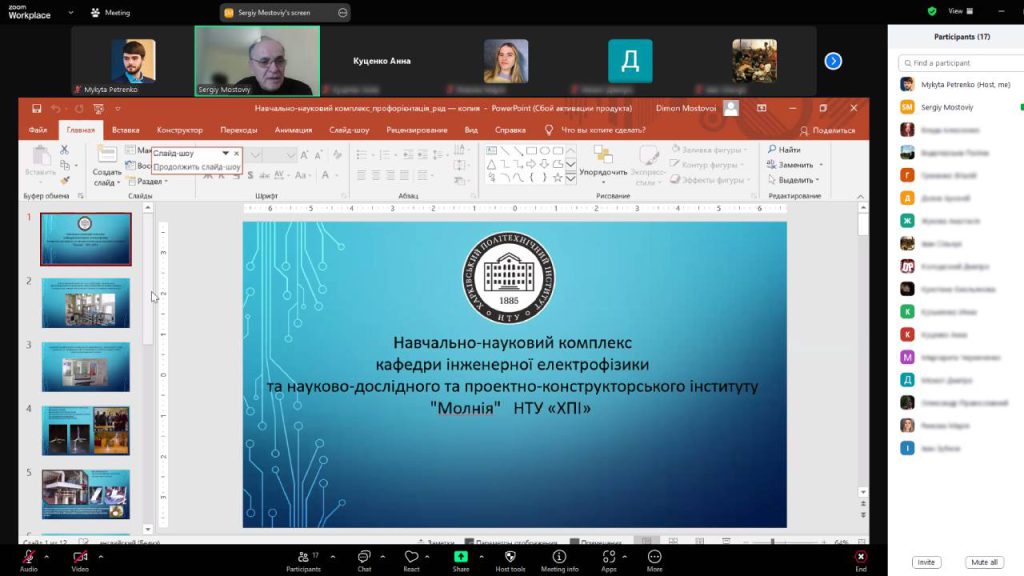The height and width of the screenshot is (576, 1024).
Task: Open Meeting info
Action: [559, 557]
